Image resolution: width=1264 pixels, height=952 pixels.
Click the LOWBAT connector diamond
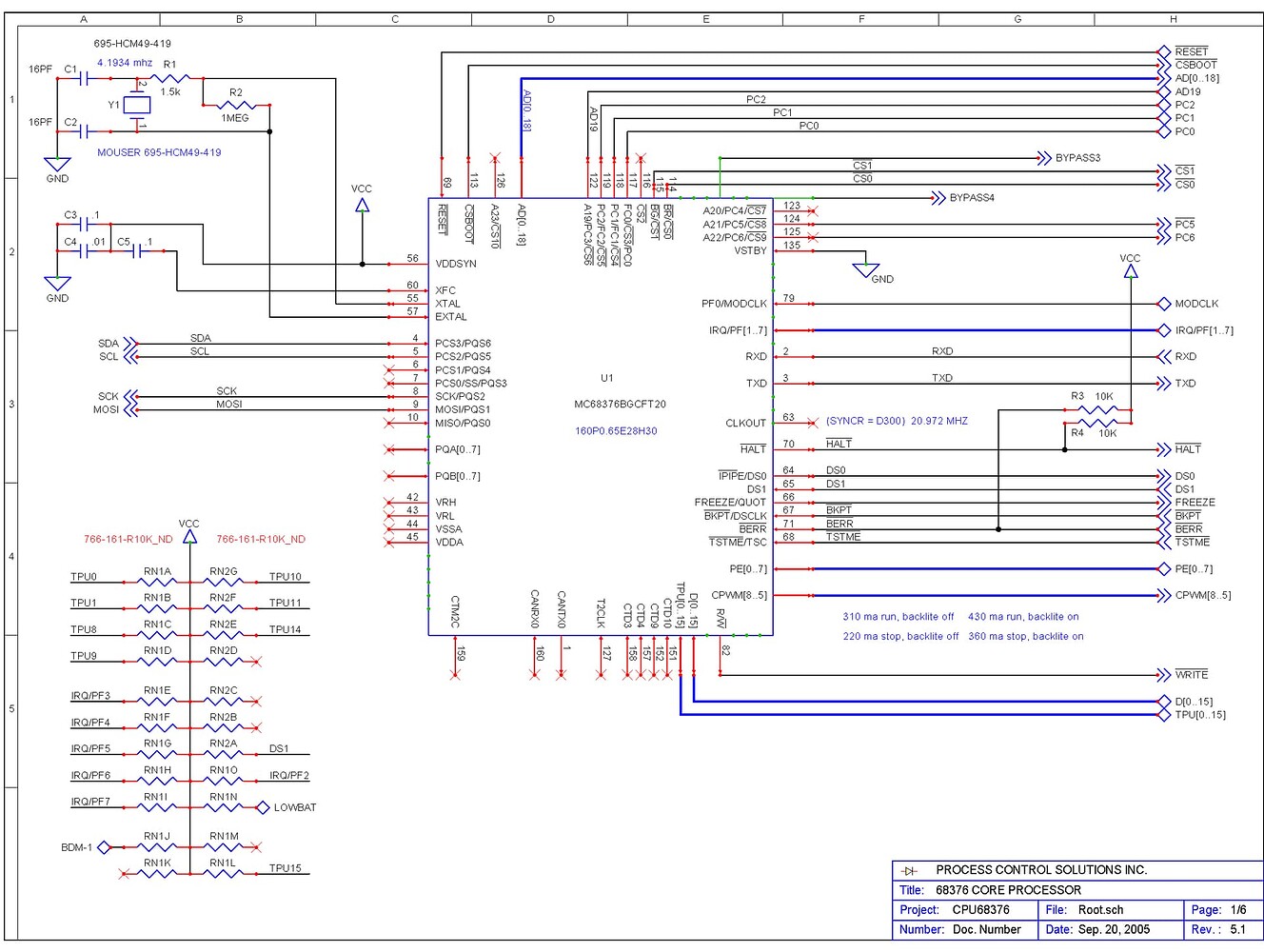(262, 806)
